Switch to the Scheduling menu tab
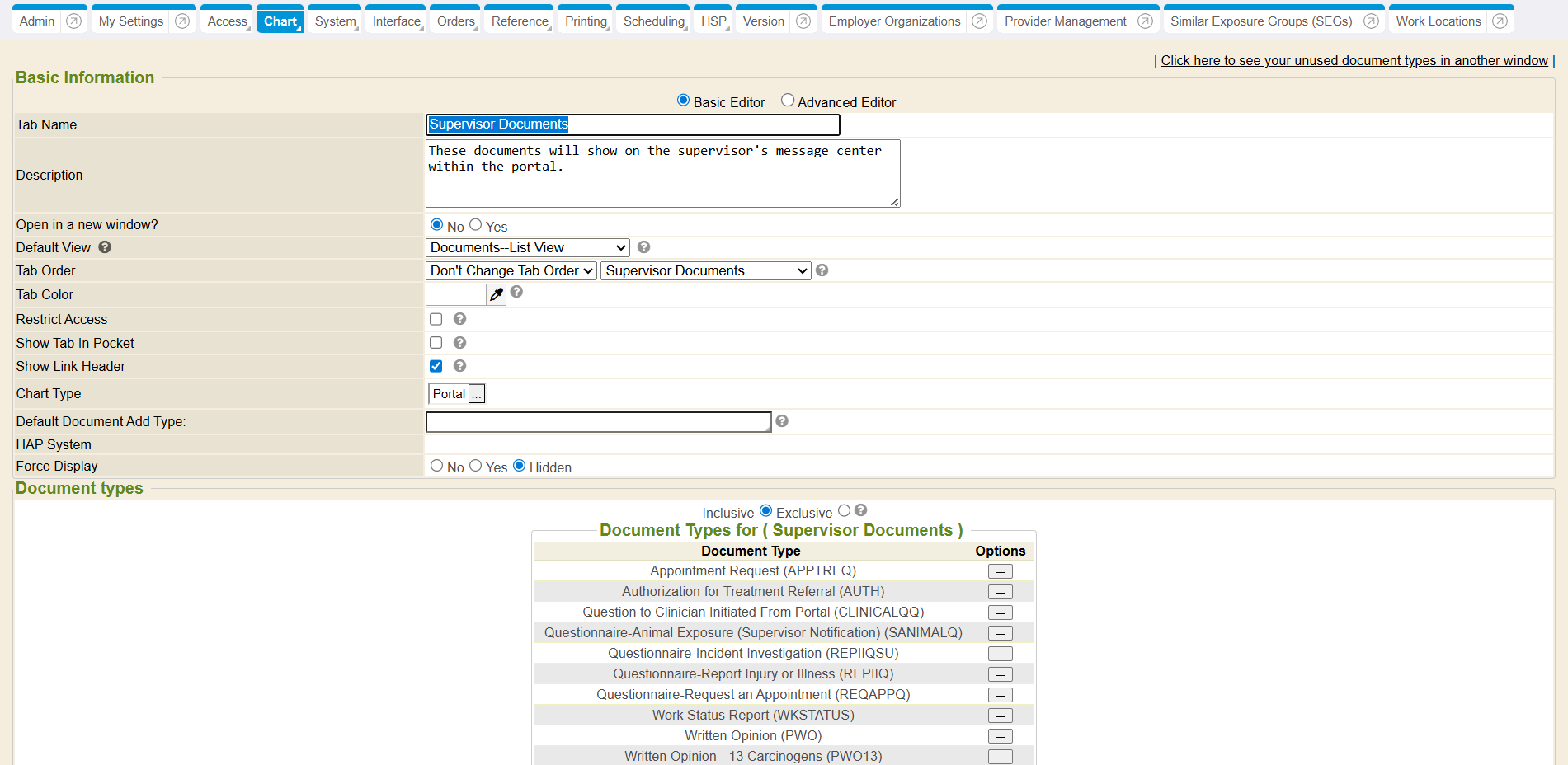Screen dimensions: 1568x765 [x=654, y=21]
